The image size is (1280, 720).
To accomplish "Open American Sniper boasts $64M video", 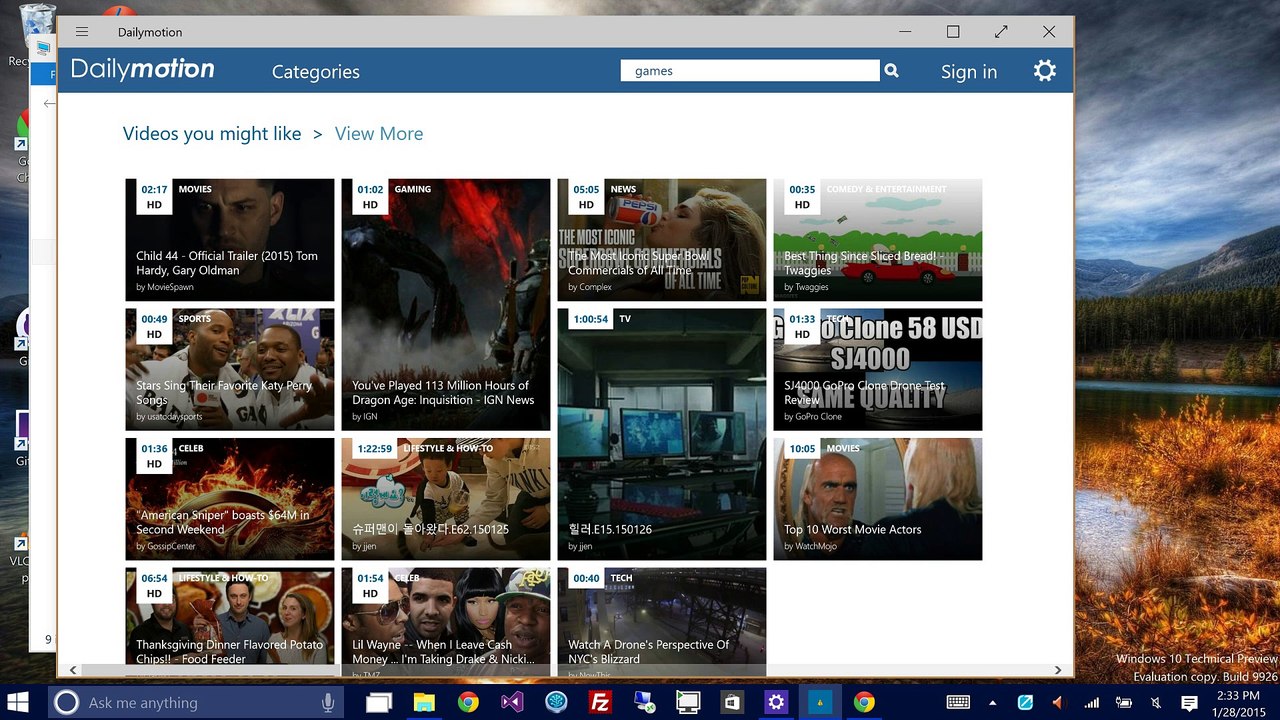I will pyautogui.click(x=230, y=499).
